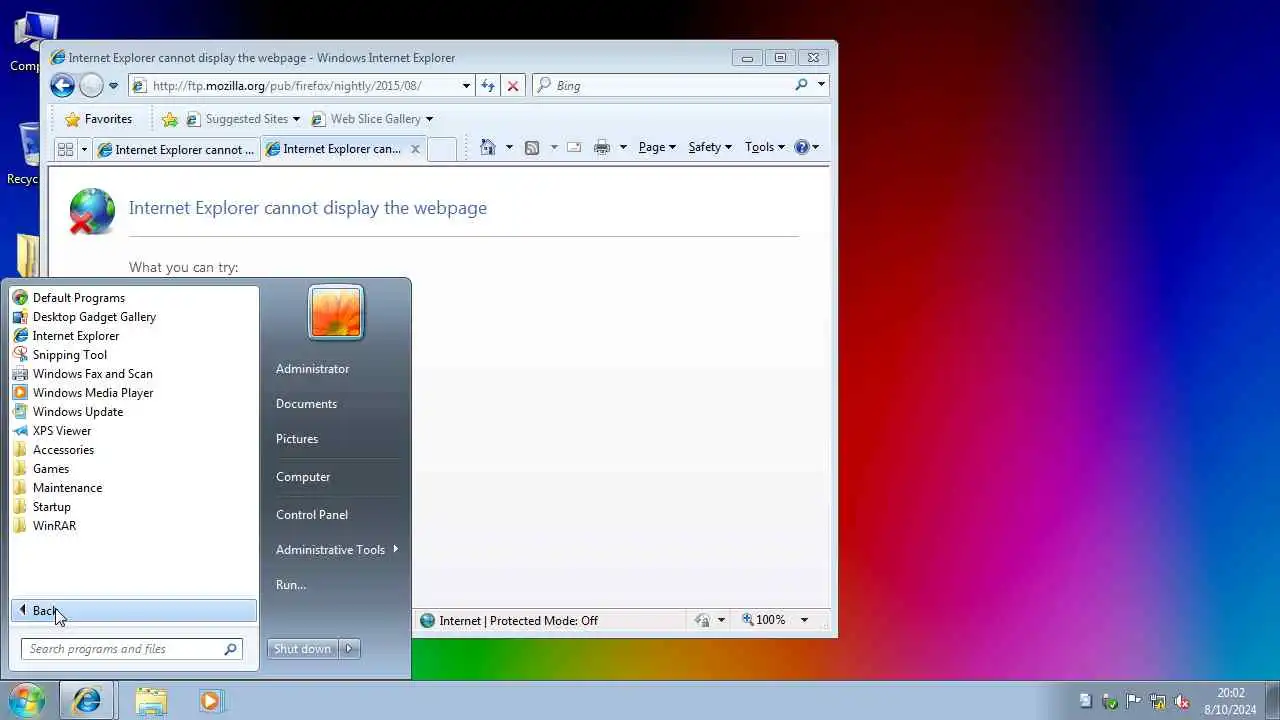Click the user account picture
1280x720 pixels.
pyautogui.click(x=336, y=312)
